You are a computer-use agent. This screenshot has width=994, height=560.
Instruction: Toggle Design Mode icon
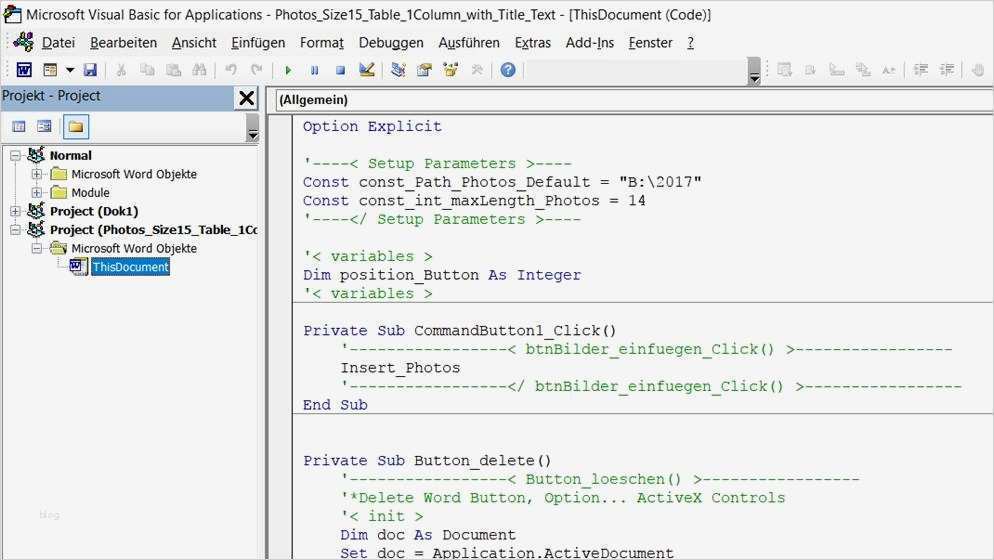[366, 70]
